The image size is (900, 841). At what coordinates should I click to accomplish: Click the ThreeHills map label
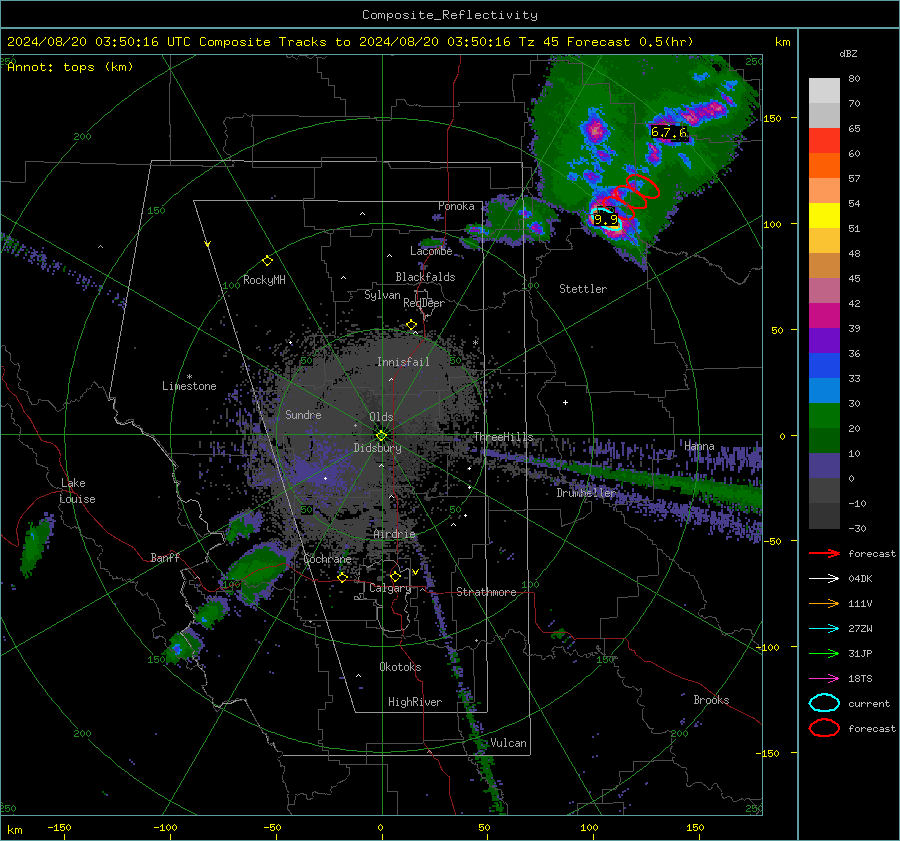click(503, 437)
